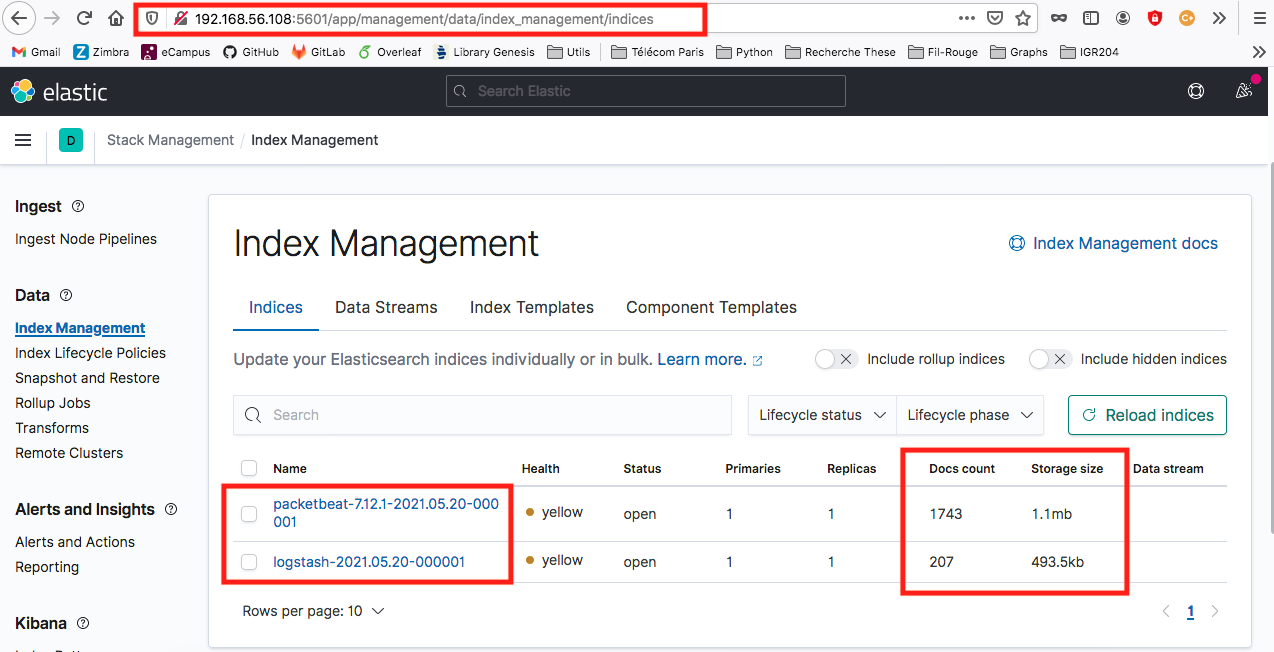Open Alerts and Actions in sidebar
The image size is (1274, 652).
click(75, 542)
